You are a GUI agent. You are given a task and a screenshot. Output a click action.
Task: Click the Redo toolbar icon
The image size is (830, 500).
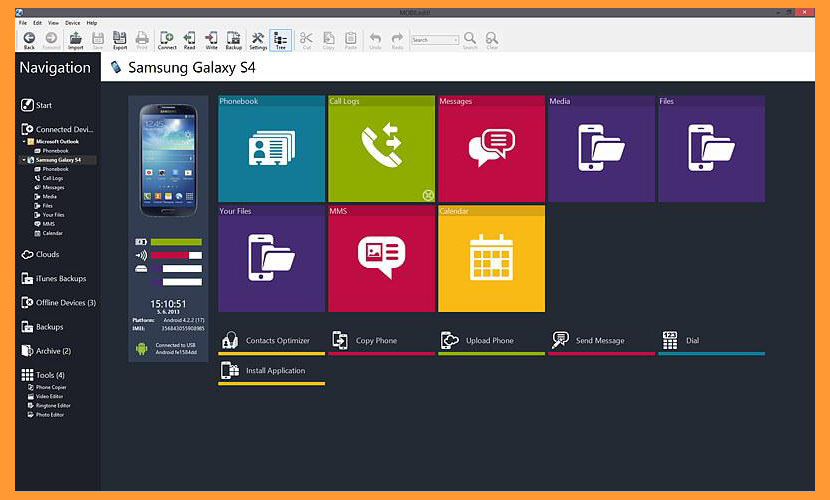pos(398,40)
